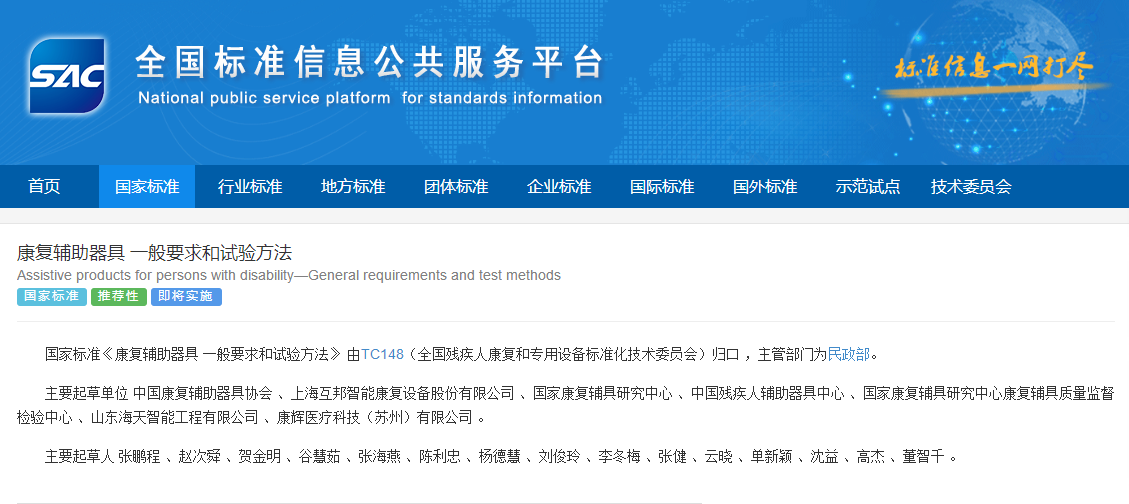This screenshot has width=1129, height=504.
Task: Click the English platform name subtitle
Action: [369, 98]
